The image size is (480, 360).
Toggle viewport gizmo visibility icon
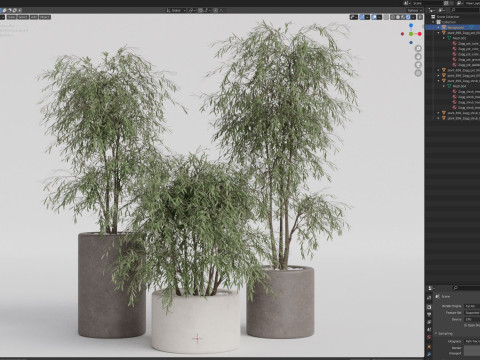point(362,17)
